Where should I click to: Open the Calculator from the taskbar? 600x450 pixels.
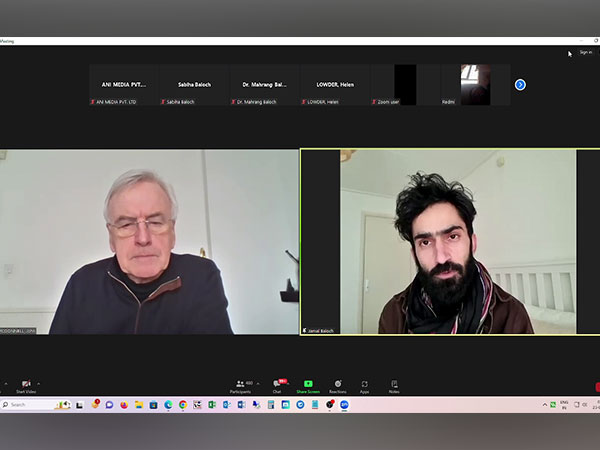(x=271, y=405)
